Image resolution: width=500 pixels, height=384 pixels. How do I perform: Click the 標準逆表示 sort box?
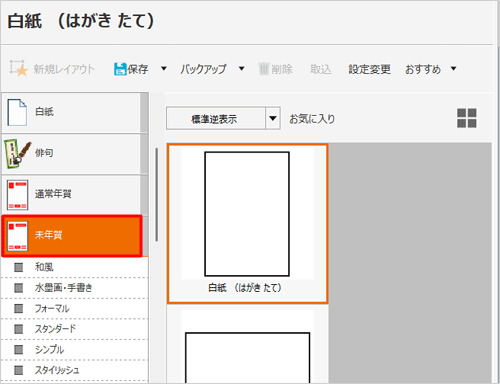(x=216, y=118)
